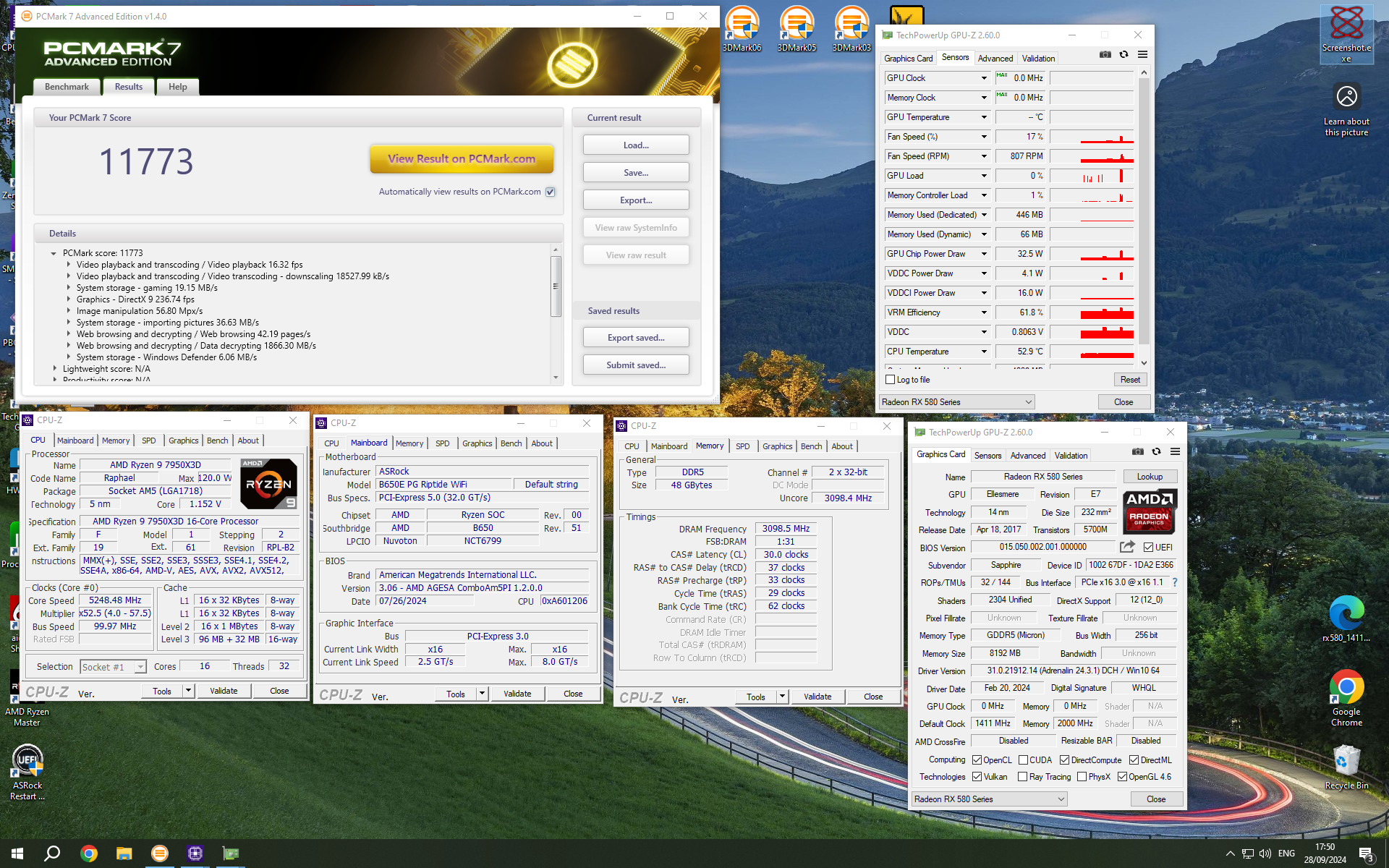
Task: Click BIOS export share icon in GPU-Z
Action: point(1127,547)
